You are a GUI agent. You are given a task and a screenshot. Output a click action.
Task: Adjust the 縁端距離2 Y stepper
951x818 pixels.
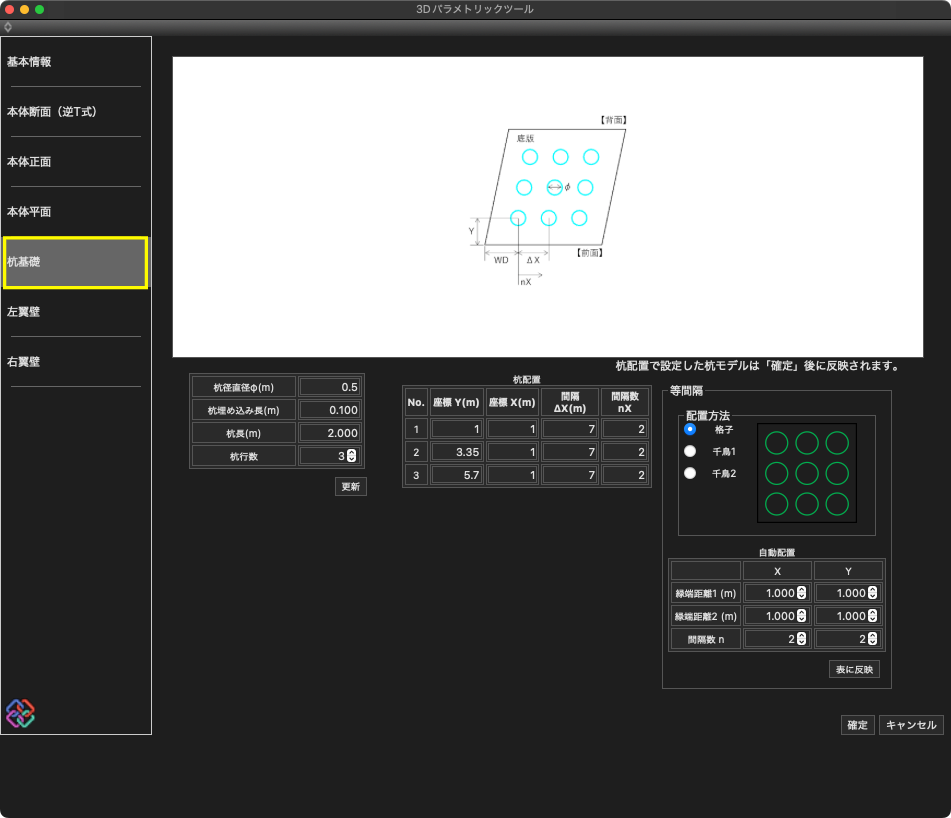(x=872, y=616)
